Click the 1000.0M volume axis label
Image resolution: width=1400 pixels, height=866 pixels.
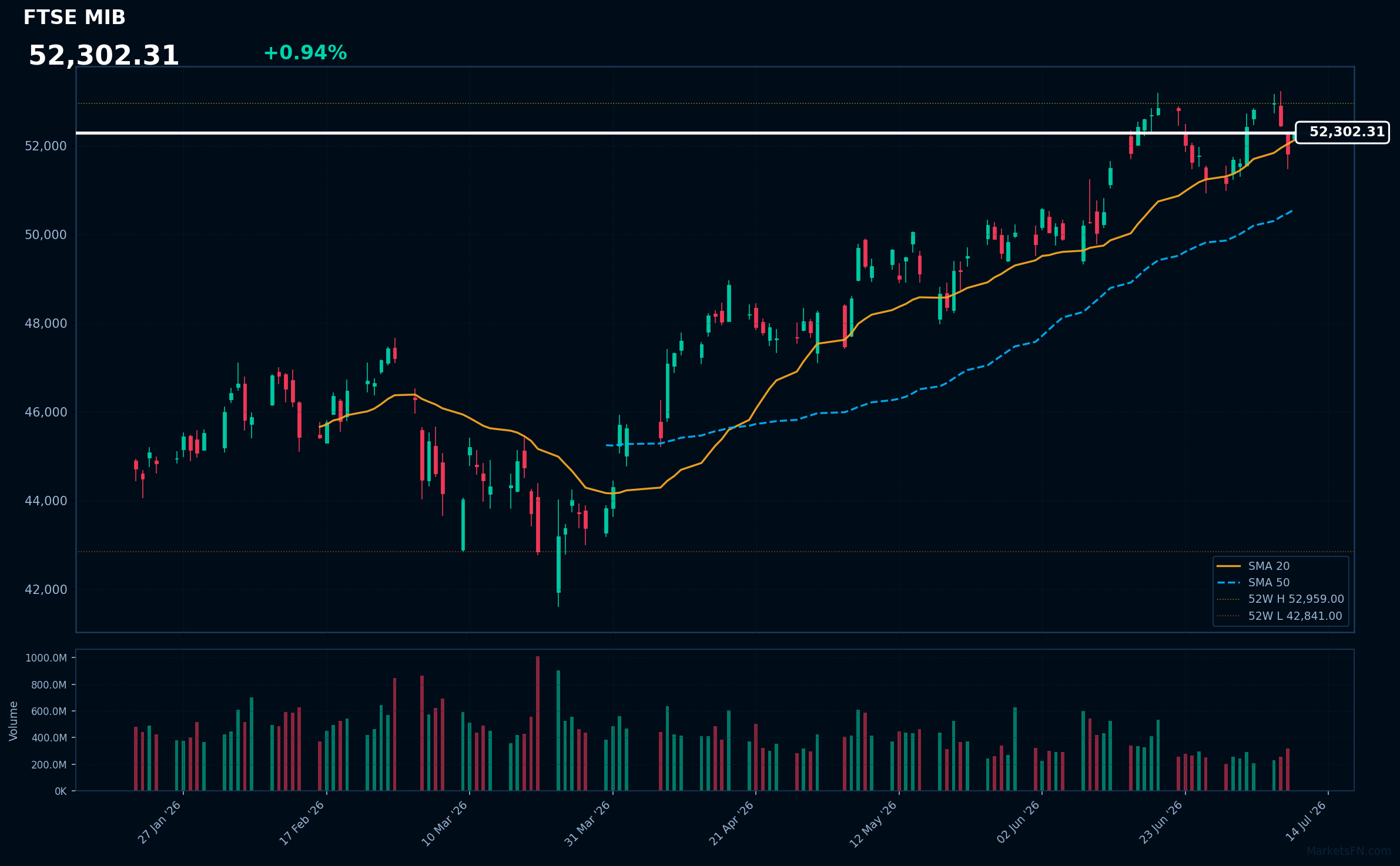coord(46,658)
